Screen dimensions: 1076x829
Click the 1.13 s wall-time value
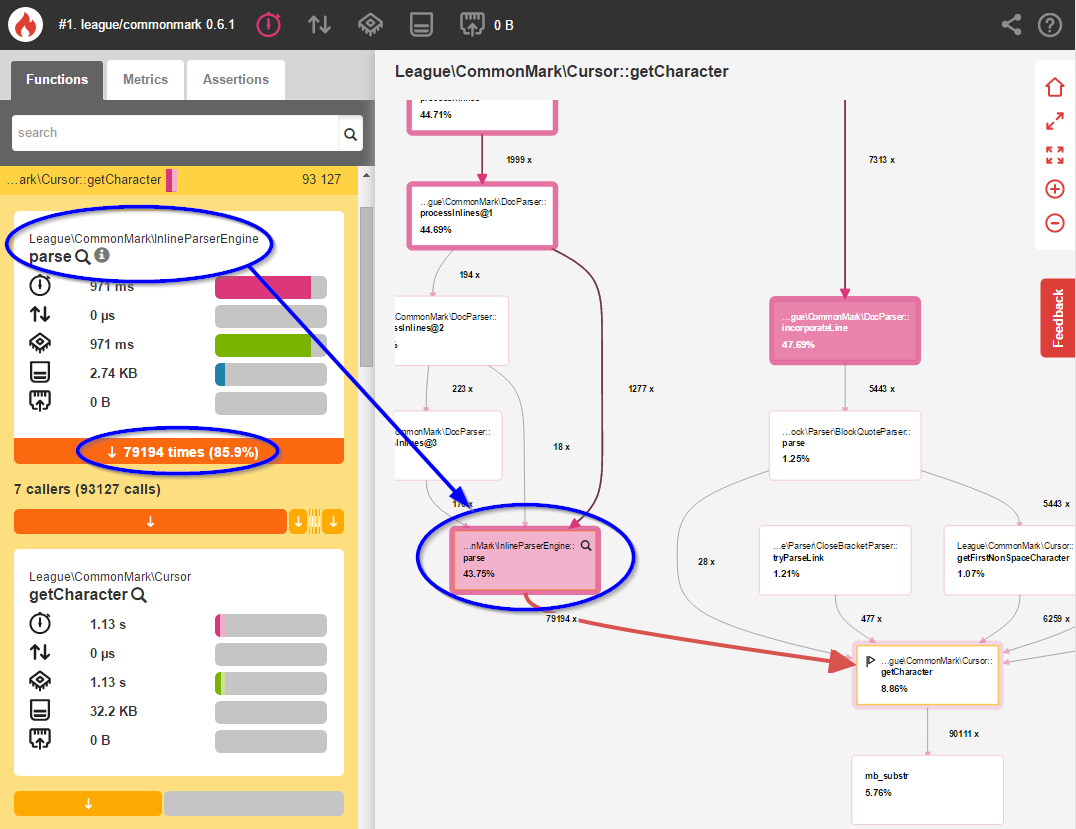(108, 624)
